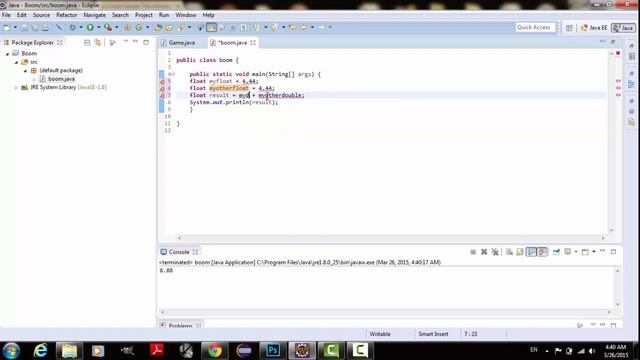Open the External Tools dropdown arrow

pyautogui.click(x=116, y=27)
